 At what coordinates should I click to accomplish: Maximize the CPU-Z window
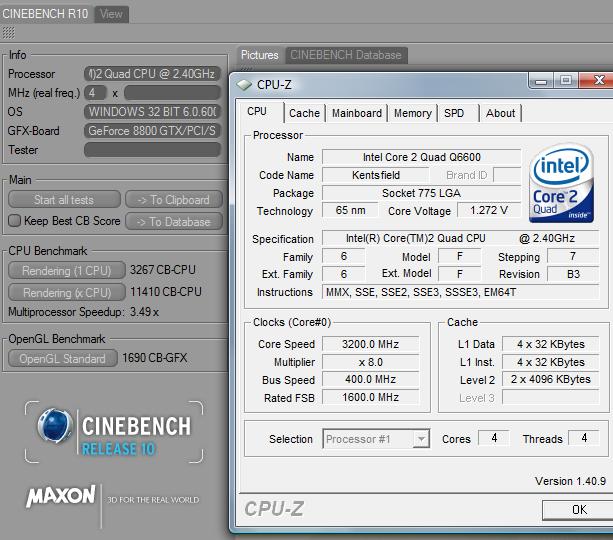coord(566,81)
